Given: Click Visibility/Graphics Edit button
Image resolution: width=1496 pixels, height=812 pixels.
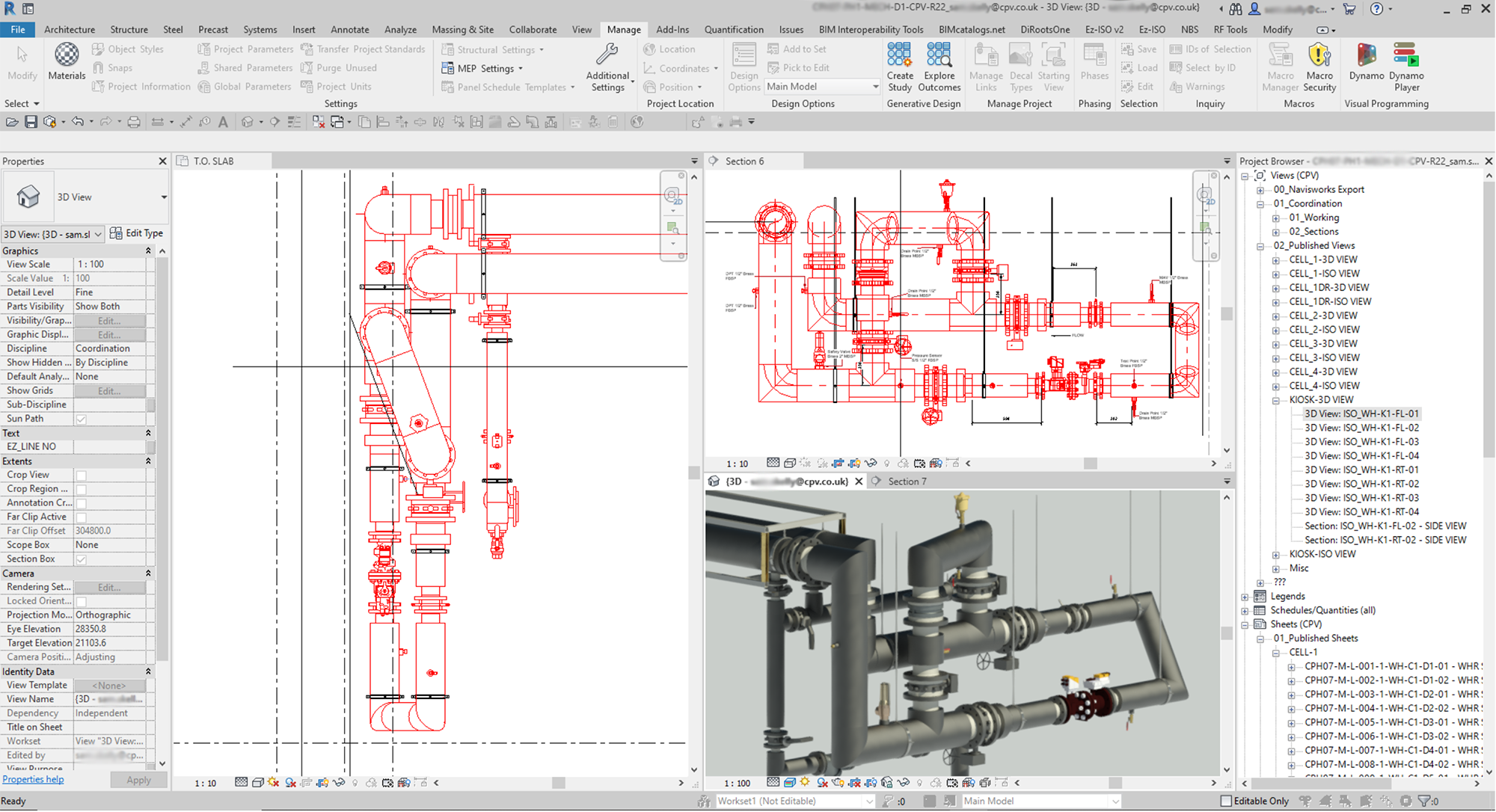Looking at the screenshot, I should pyautogui.click(x=109, y=321).
